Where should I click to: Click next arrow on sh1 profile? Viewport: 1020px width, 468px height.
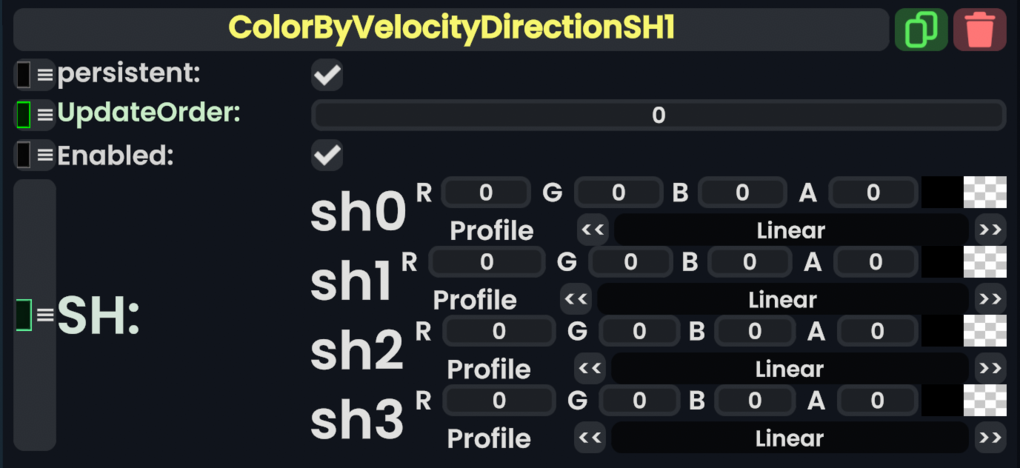(990, 299)
